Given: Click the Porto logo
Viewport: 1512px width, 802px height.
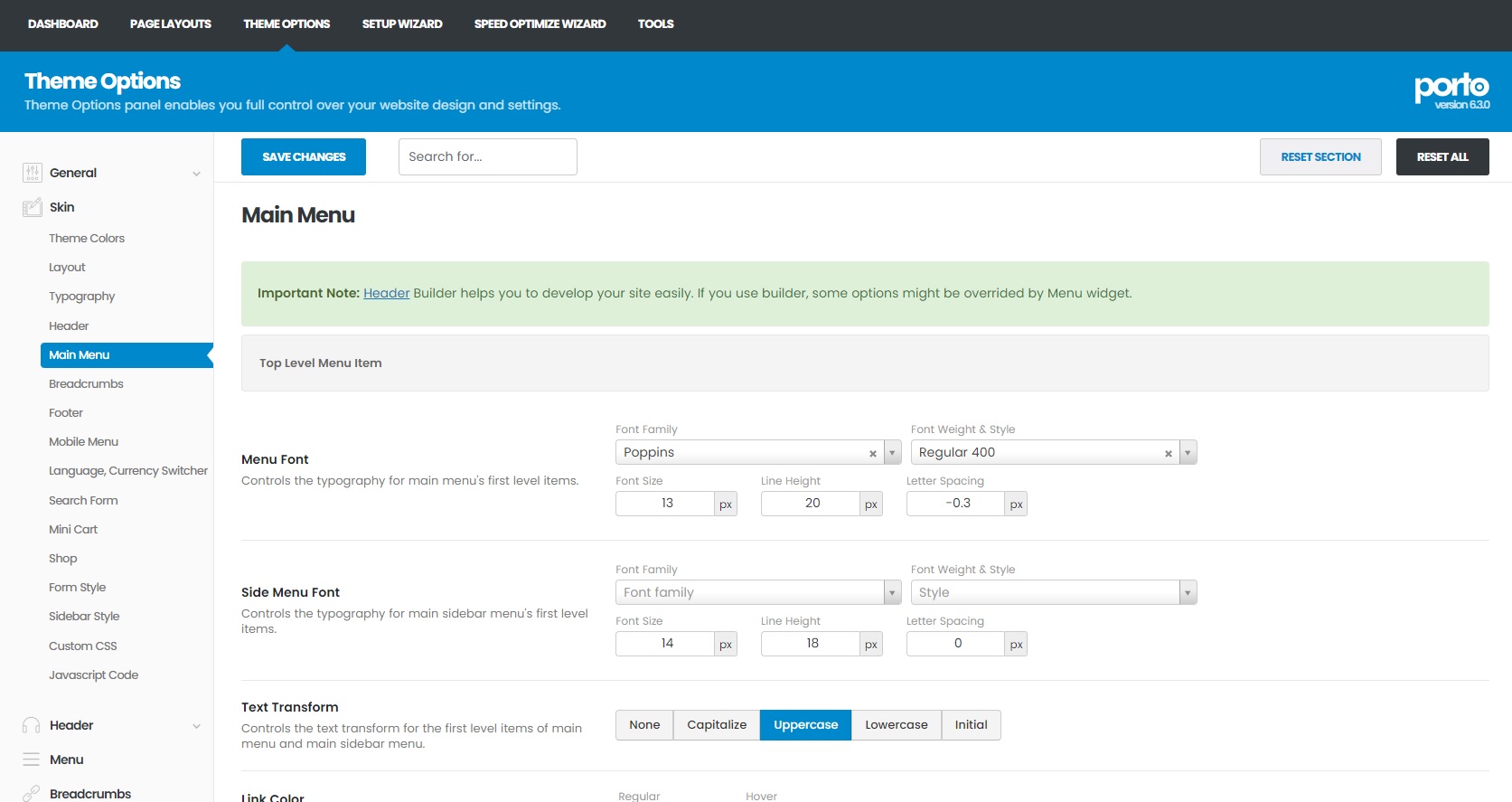Looking at the screenshot, I should pos(1451,88).
